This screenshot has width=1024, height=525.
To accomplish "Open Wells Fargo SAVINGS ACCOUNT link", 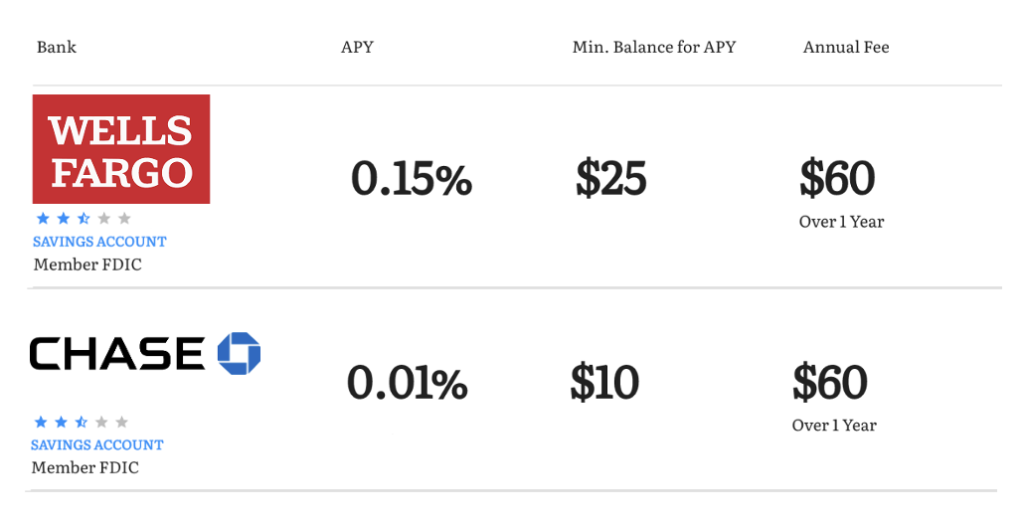I will [100, 242].
